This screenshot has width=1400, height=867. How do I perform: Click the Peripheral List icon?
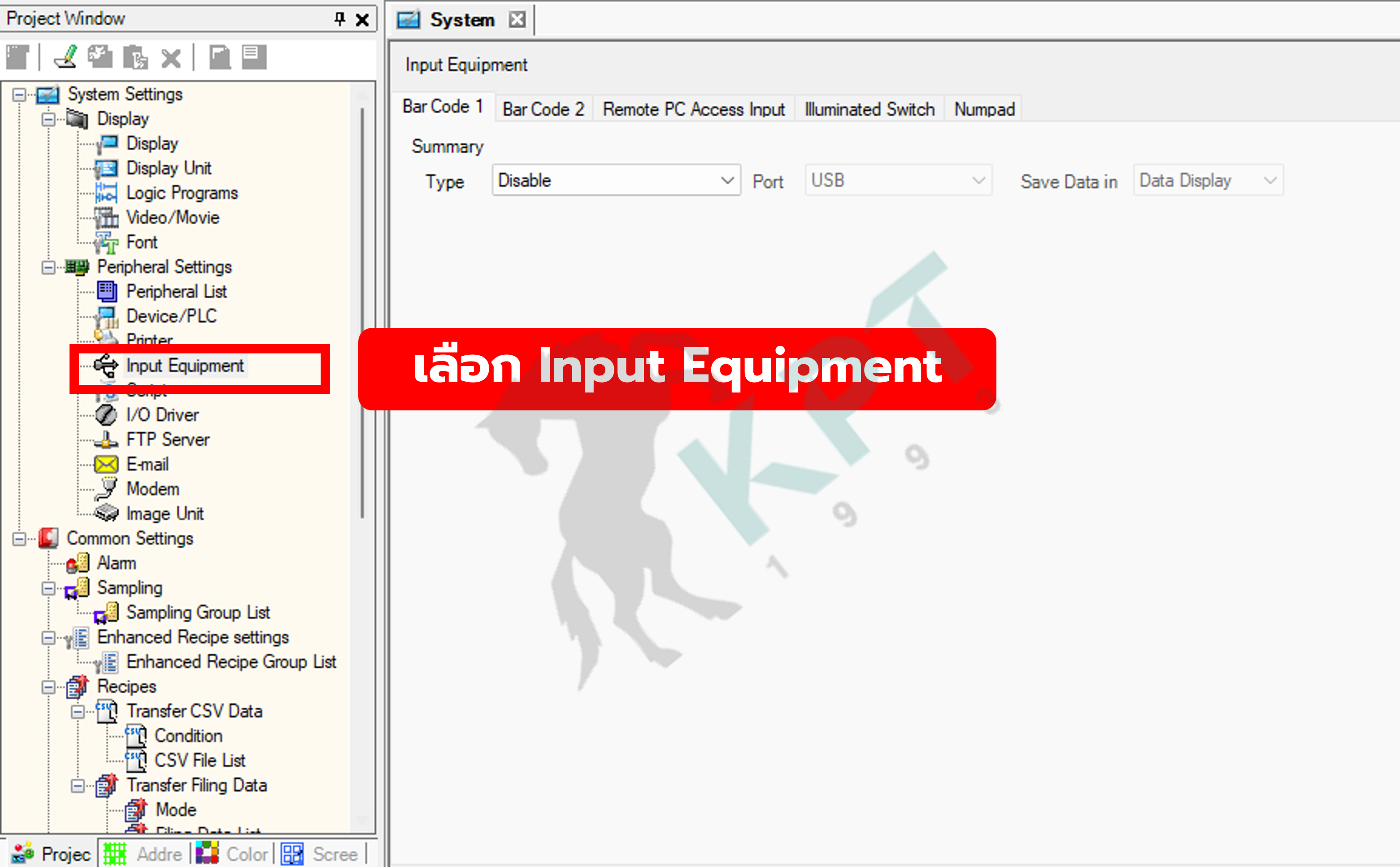[x=106, y=292]
